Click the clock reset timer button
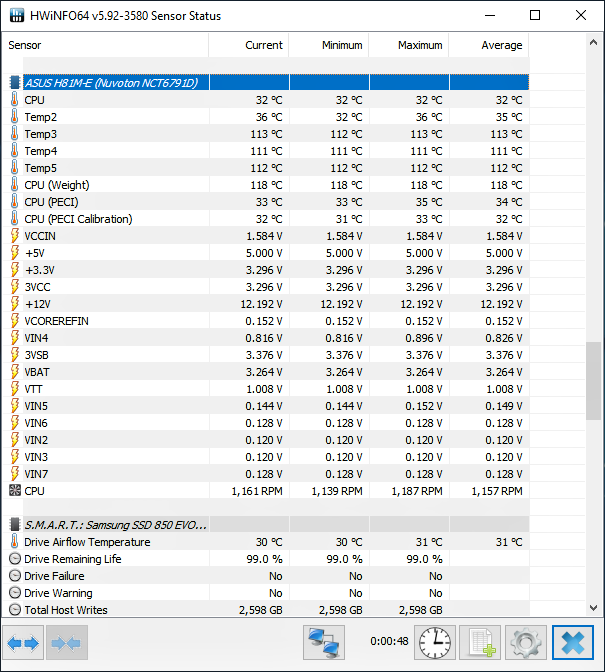Image resolution: width=605 pixels, height=672 pixels. 435,642
